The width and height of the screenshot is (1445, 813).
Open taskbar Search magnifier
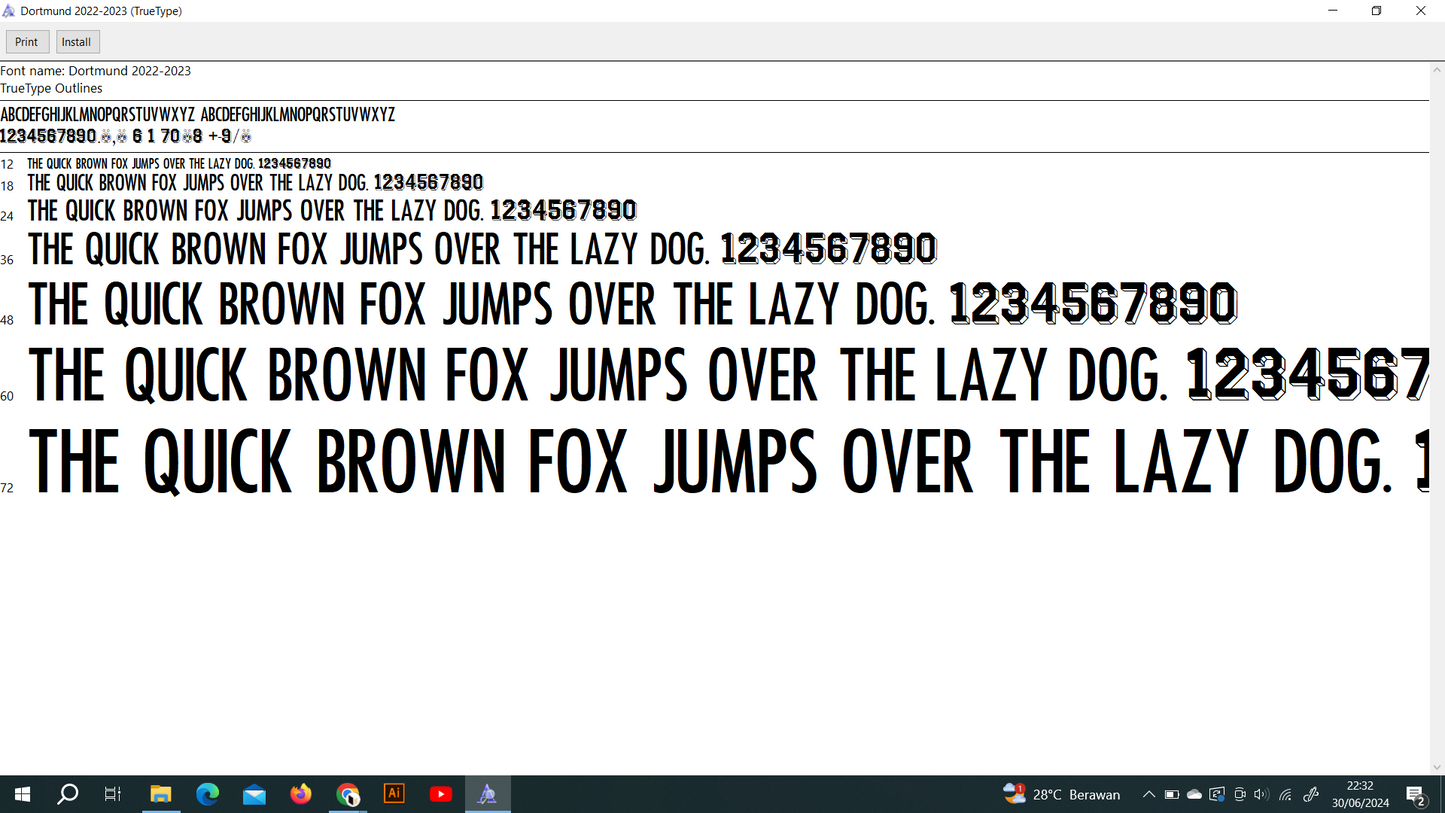[x=67, y=794]
